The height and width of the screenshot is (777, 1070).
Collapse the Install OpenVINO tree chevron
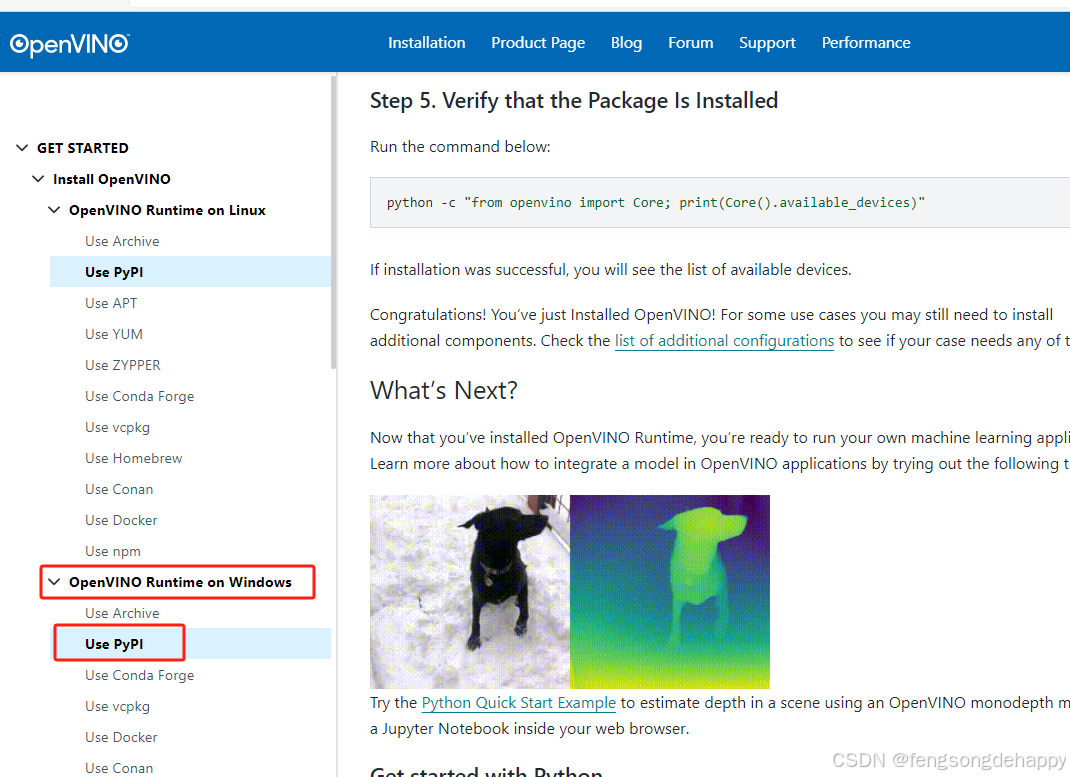click(x=38, y=179)
